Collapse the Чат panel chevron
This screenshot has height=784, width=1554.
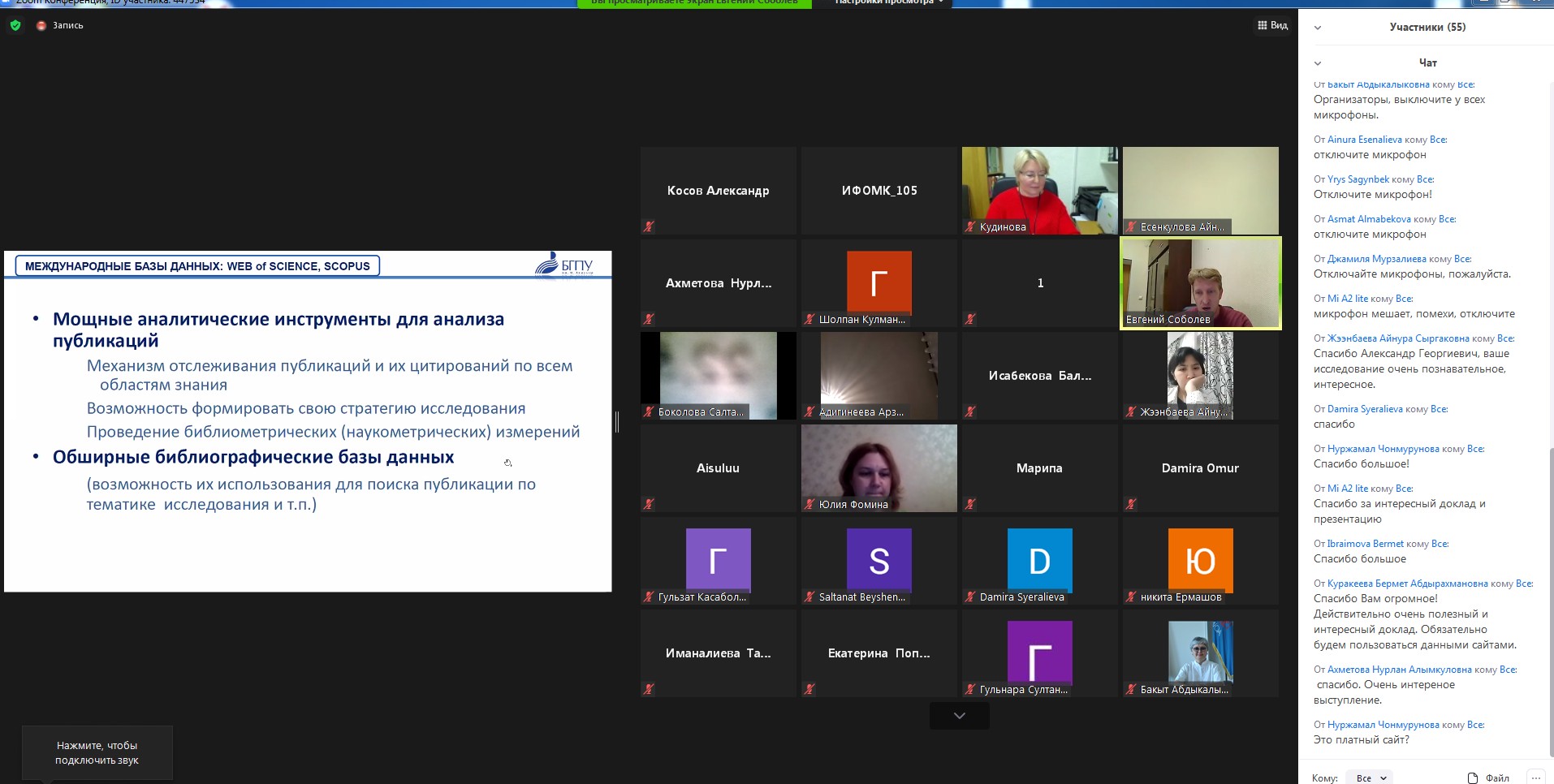1318,63
